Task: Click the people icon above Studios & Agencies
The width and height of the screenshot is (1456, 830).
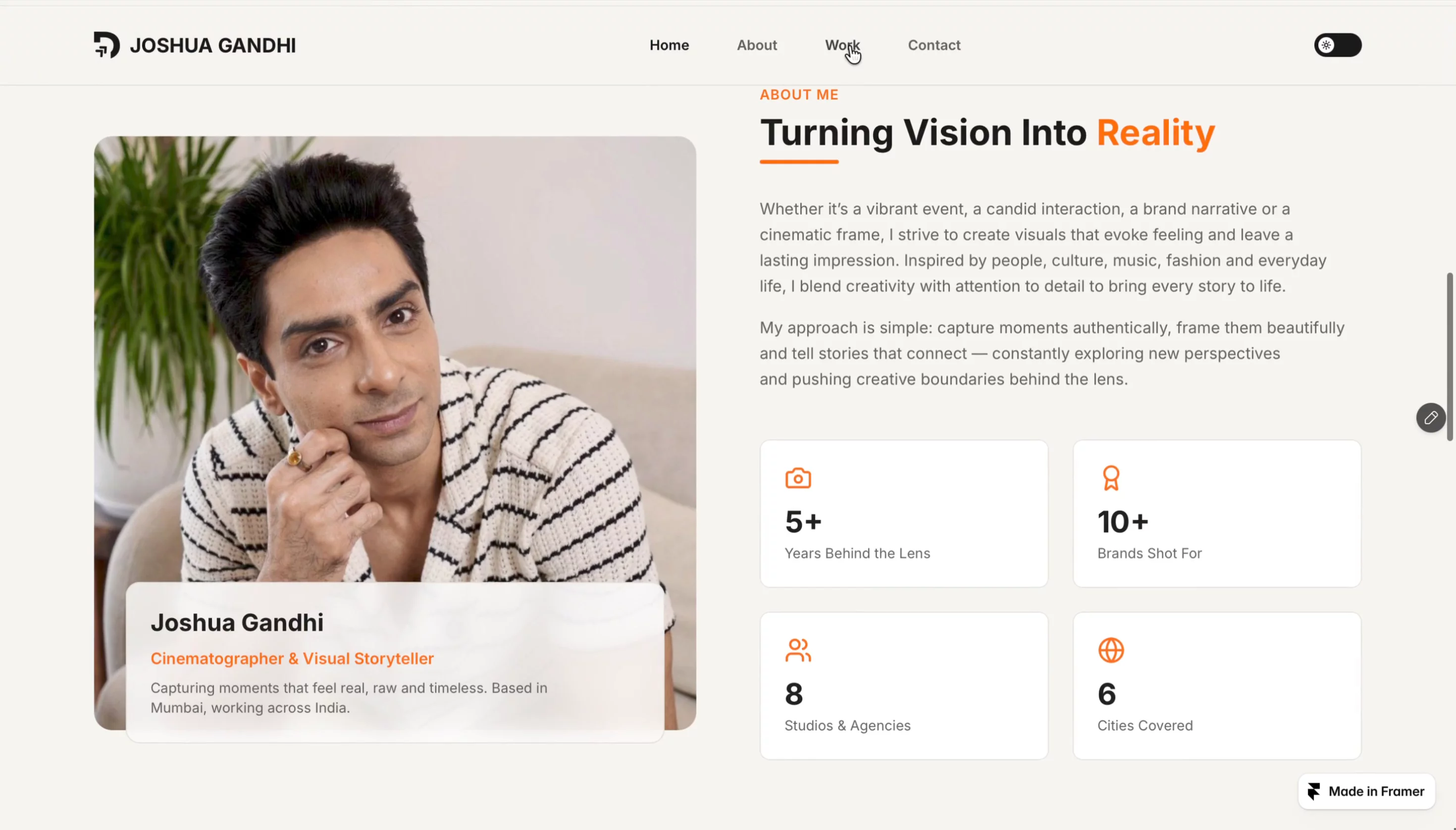Action: [x=797, y=650]
